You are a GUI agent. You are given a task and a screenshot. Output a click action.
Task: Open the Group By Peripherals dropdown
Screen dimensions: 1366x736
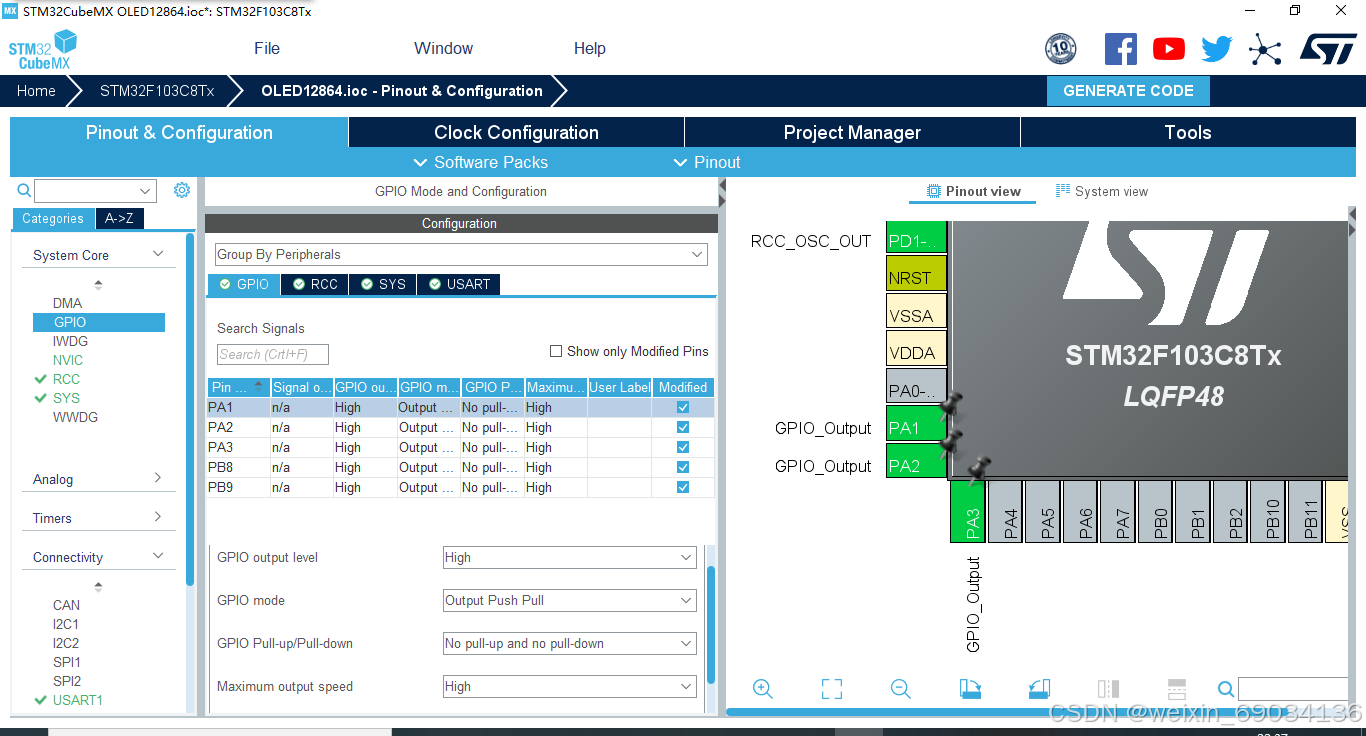coord(461,254)
